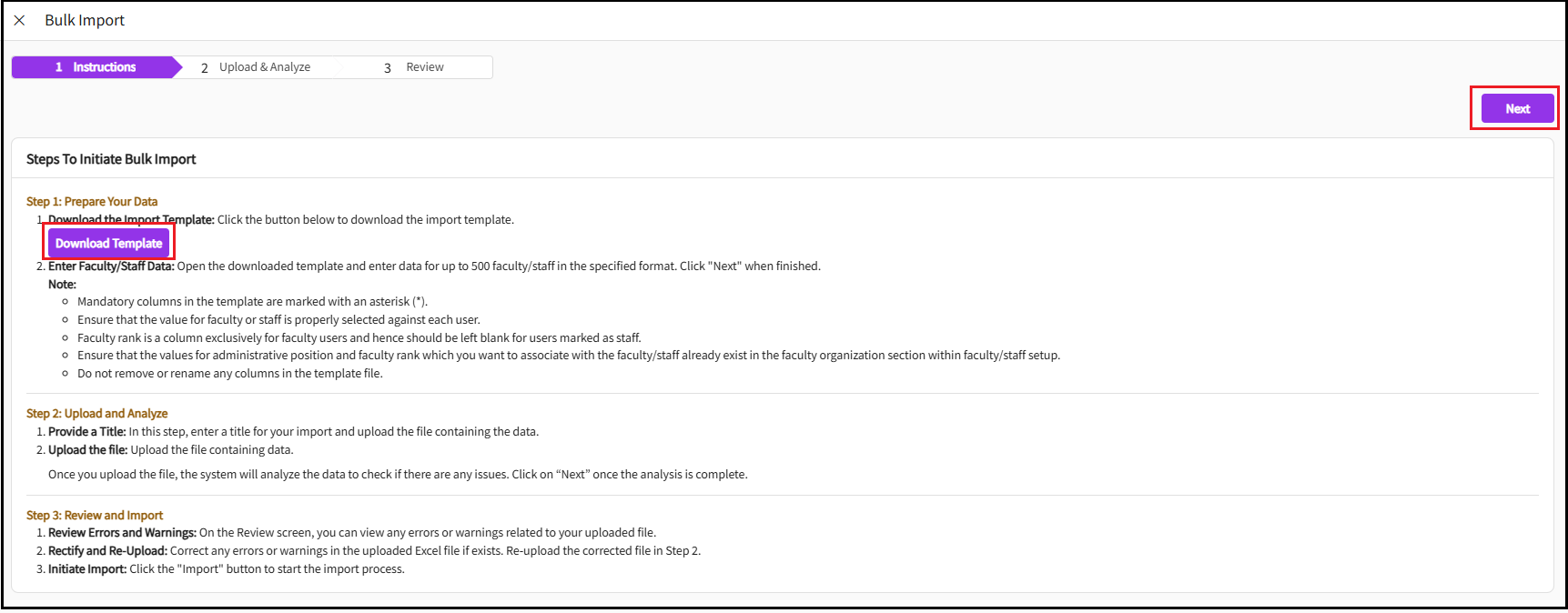Close the Bulk Import dialog
1568x613 pixels.
pyautogui.click(x=19, y=20)
